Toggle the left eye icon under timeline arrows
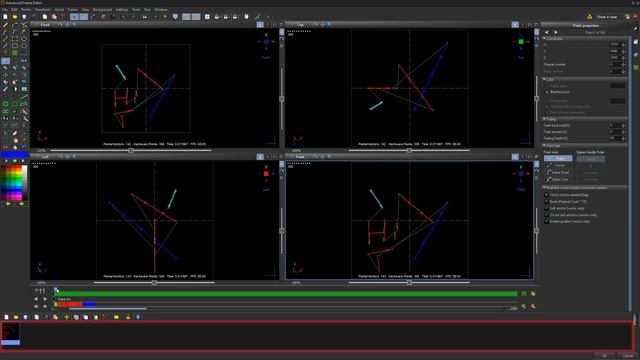The image size is (640, 360). pyautogui.click(x=36, y=307)
